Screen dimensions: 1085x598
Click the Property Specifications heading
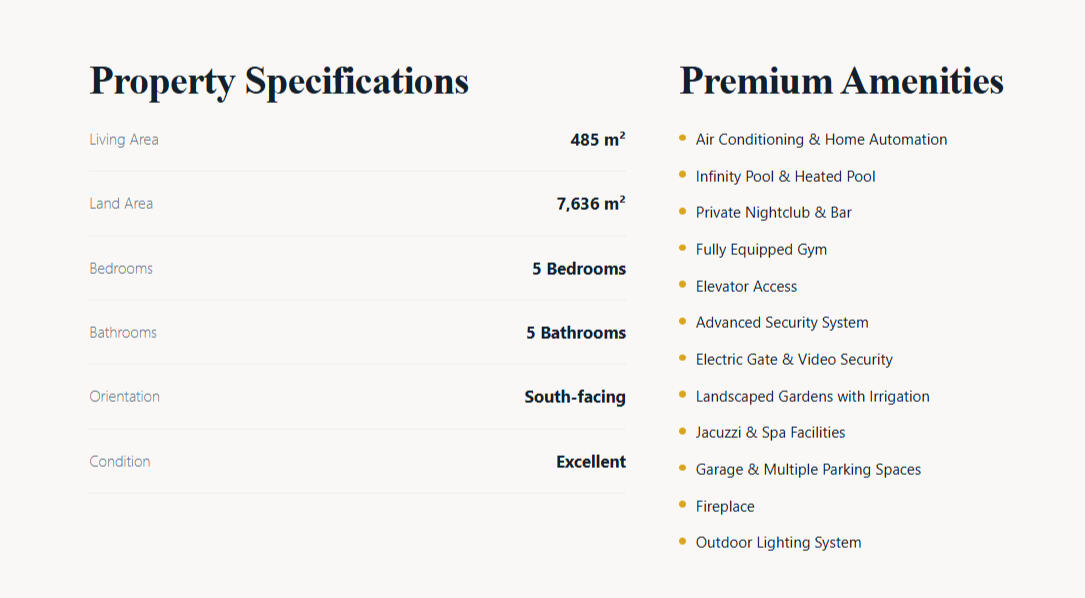point(279,81)
